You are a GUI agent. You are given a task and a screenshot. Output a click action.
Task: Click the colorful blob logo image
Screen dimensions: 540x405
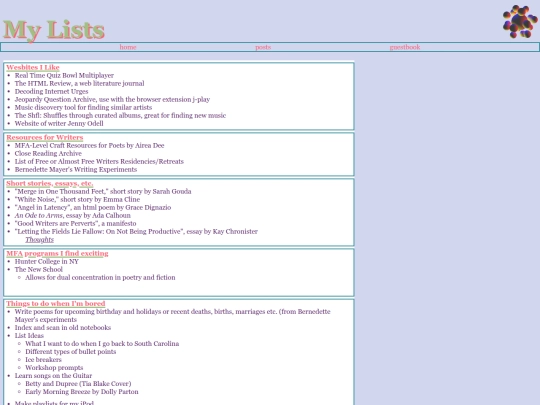[x=520, y=21]
